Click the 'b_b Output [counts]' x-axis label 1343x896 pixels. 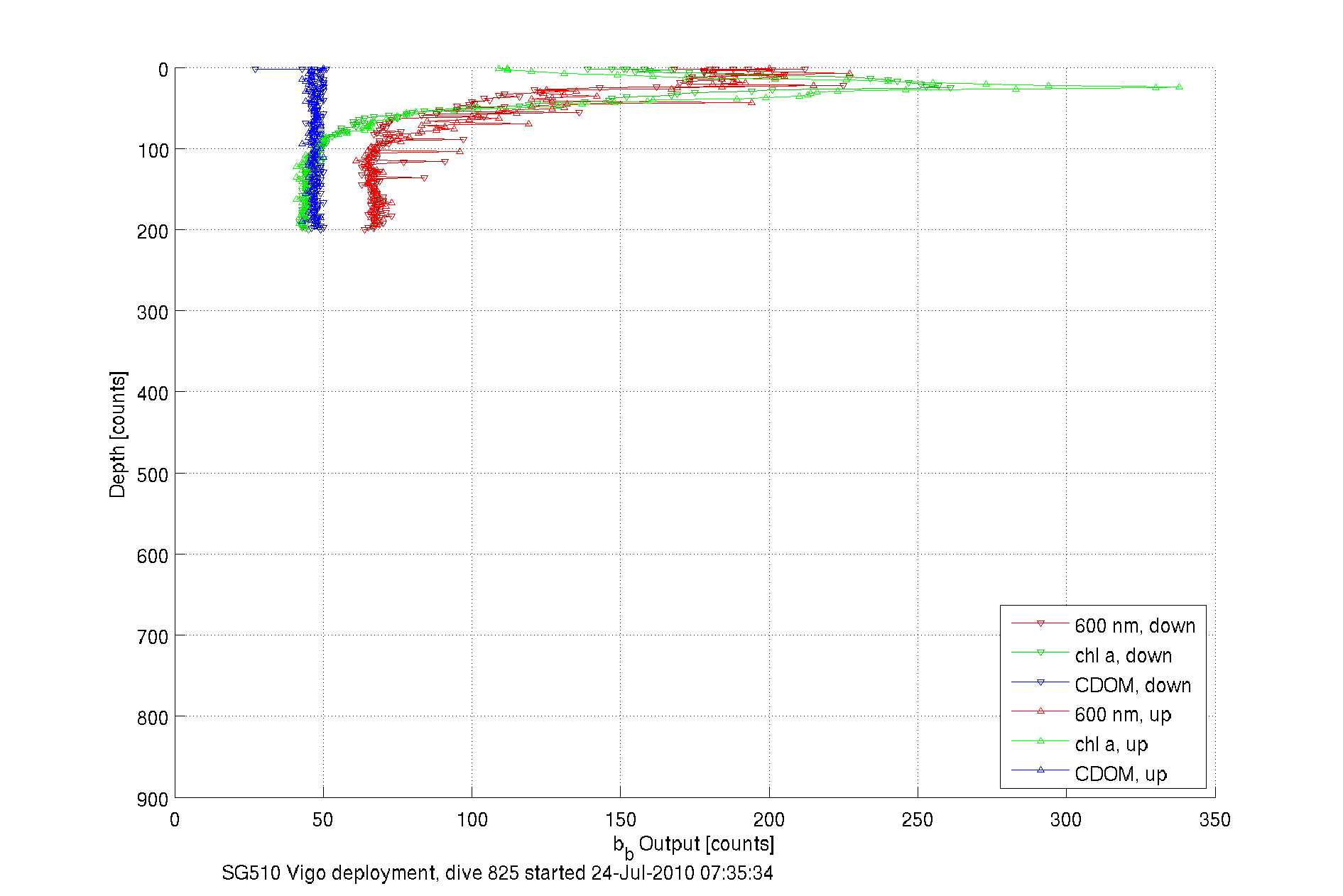(x=694, y=846)
